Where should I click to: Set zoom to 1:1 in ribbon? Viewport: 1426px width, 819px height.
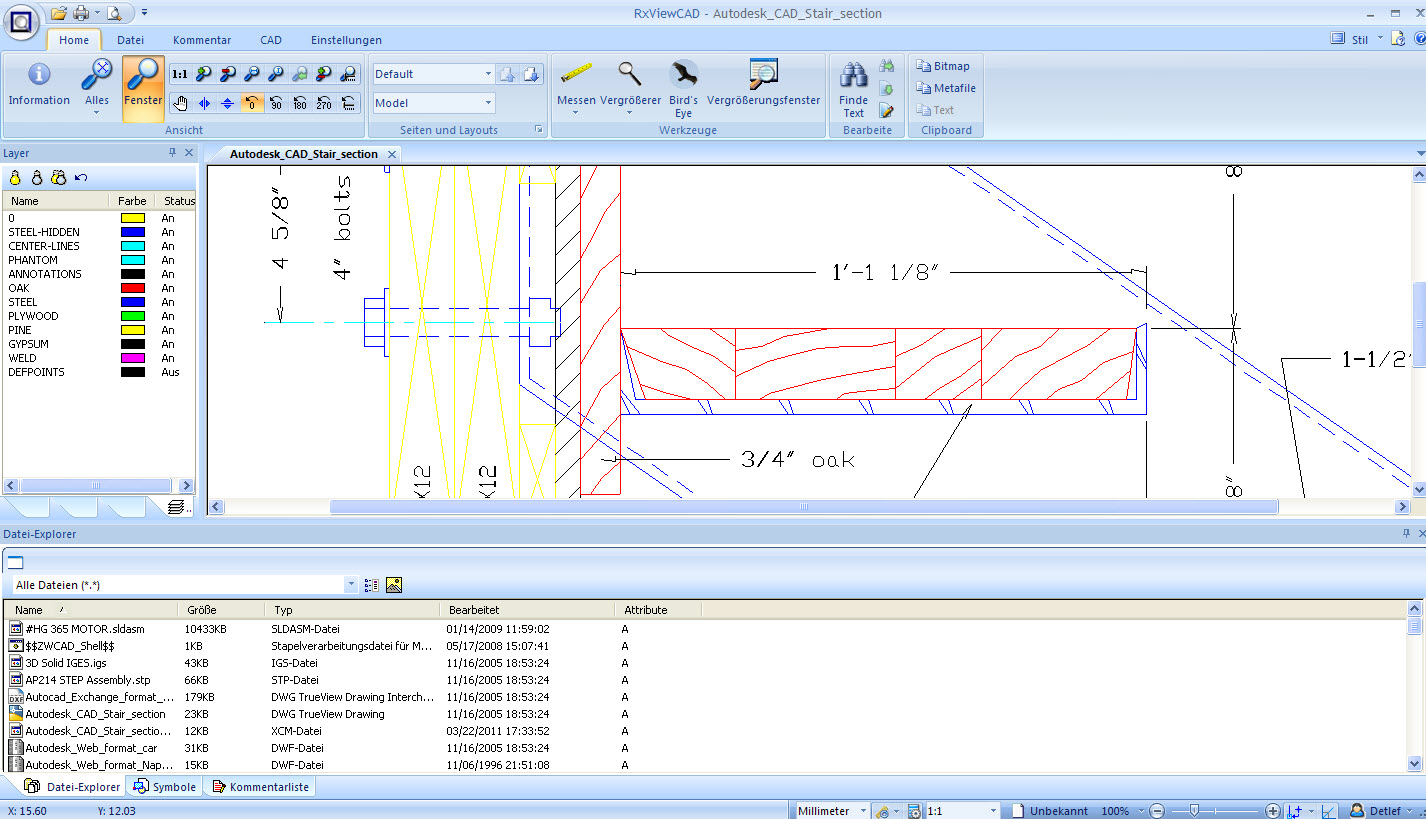pyautogui.click(x=179, y=74)
